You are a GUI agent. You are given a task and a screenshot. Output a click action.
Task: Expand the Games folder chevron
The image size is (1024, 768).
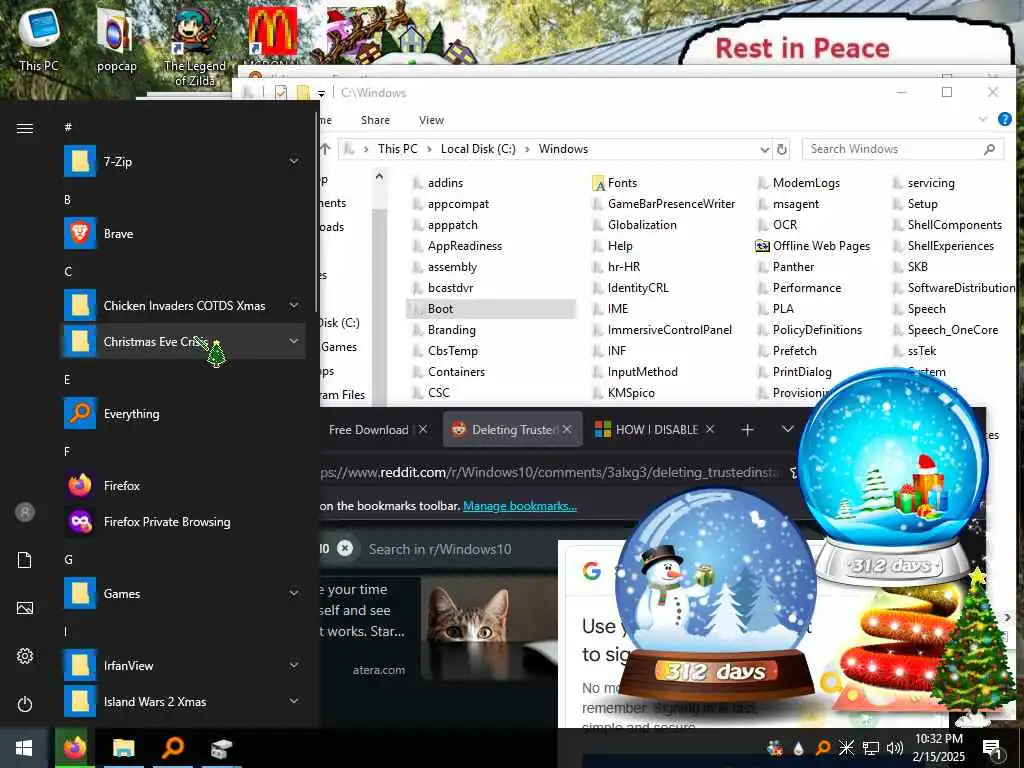(294, 593)
